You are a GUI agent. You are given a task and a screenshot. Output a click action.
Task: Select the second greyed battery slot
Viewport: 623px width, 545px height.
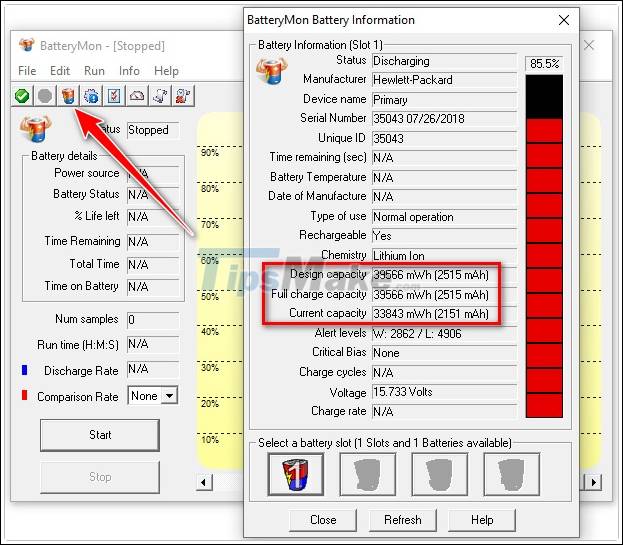coord(368,474)
